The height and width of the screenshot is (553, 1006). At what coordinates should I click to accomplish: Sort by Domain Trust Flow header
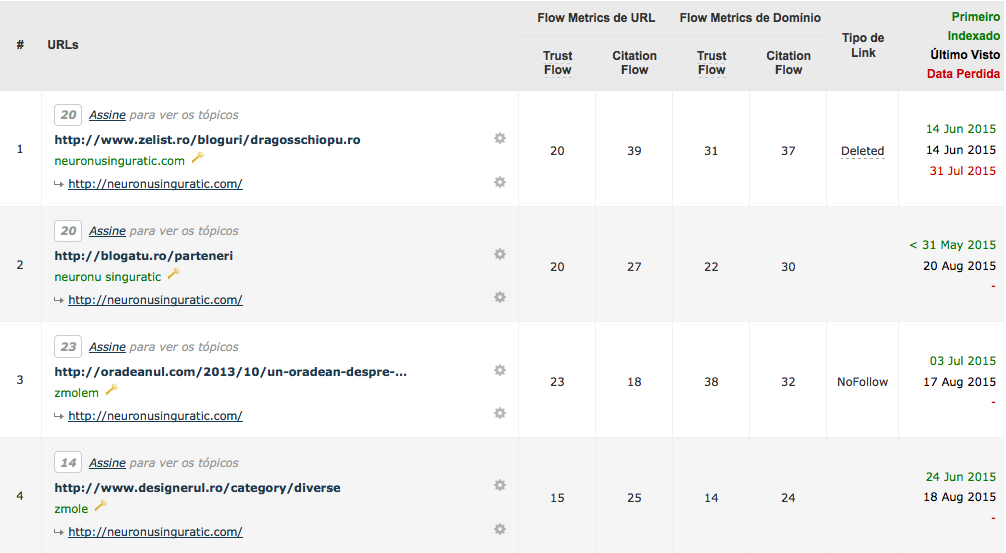[x=712, y=63]
